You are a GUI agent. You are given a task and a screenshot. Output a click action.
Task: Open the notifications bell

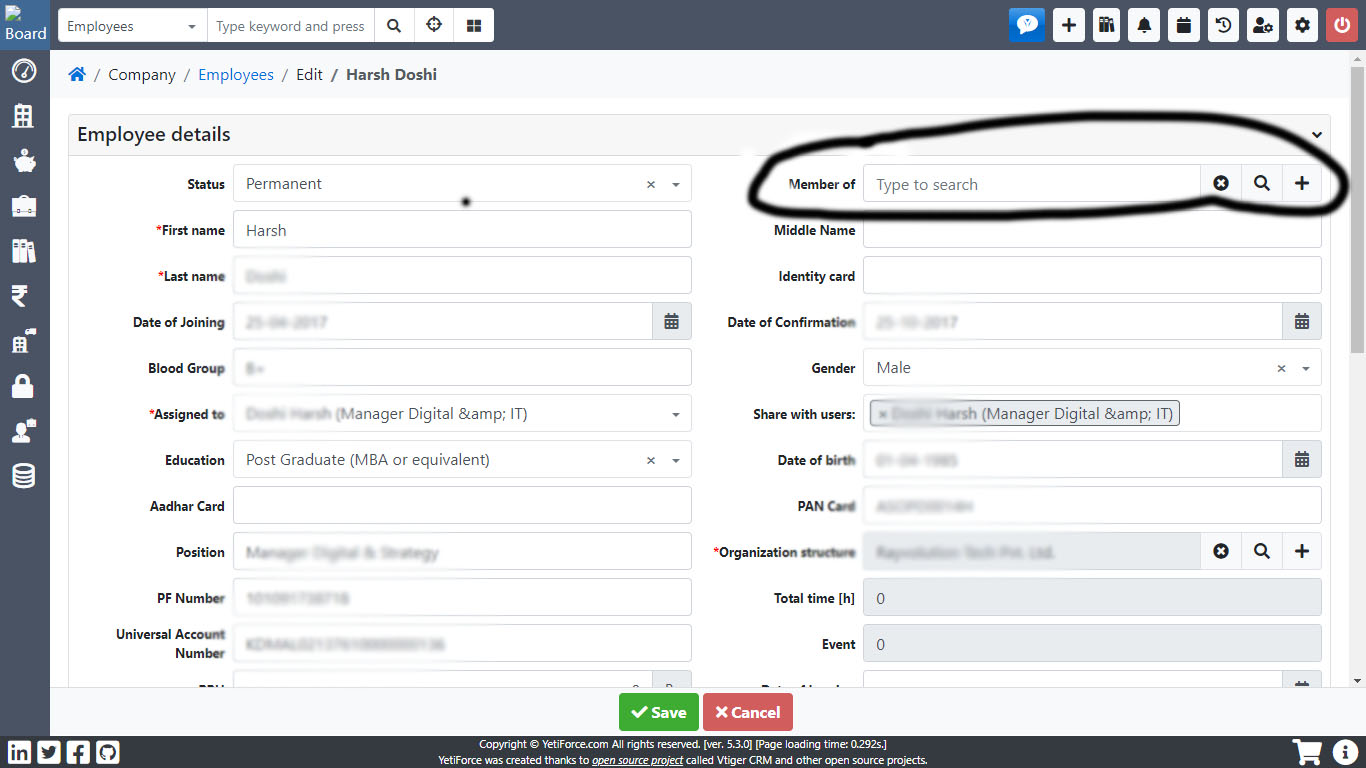[1144, 25]
